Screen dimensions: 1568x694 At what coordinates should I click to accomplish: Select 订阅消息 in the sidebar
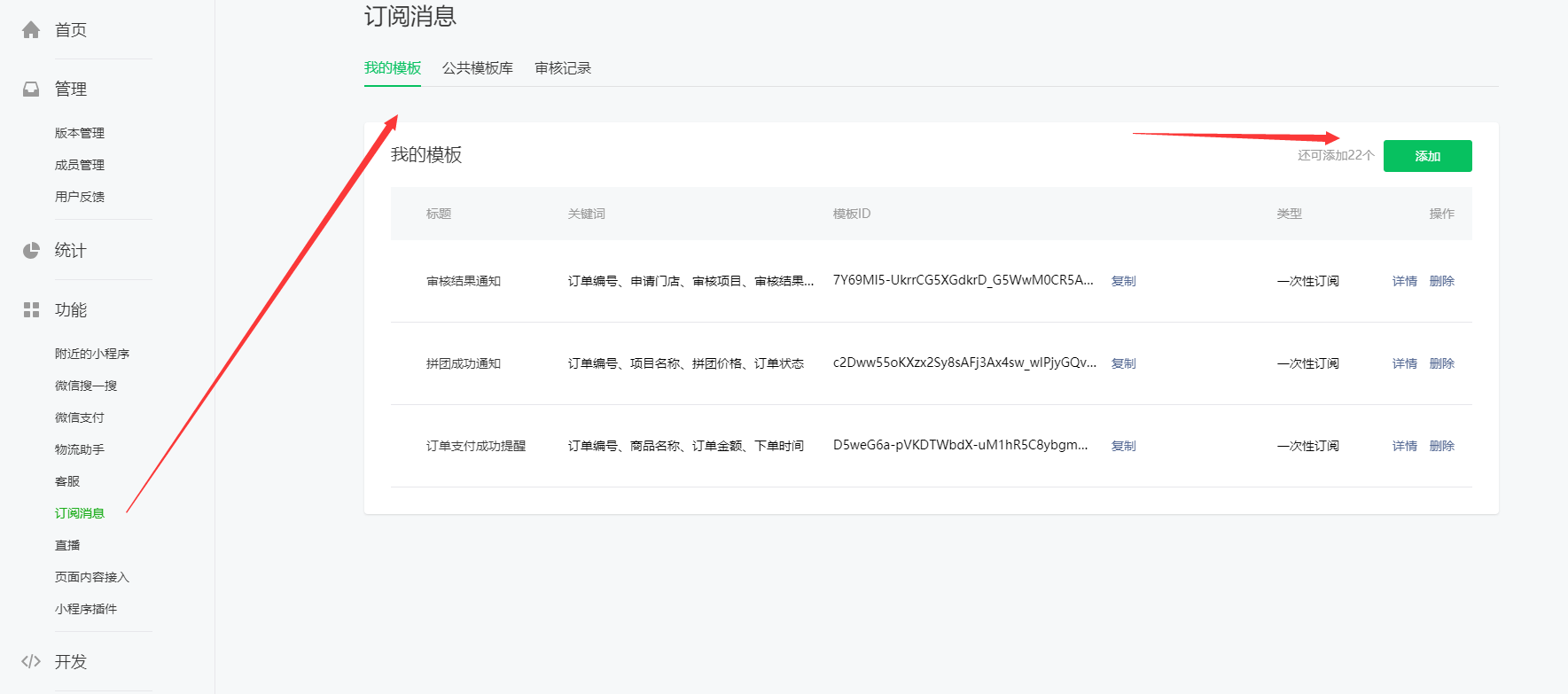pyautogui.click(x=80, y=513)
